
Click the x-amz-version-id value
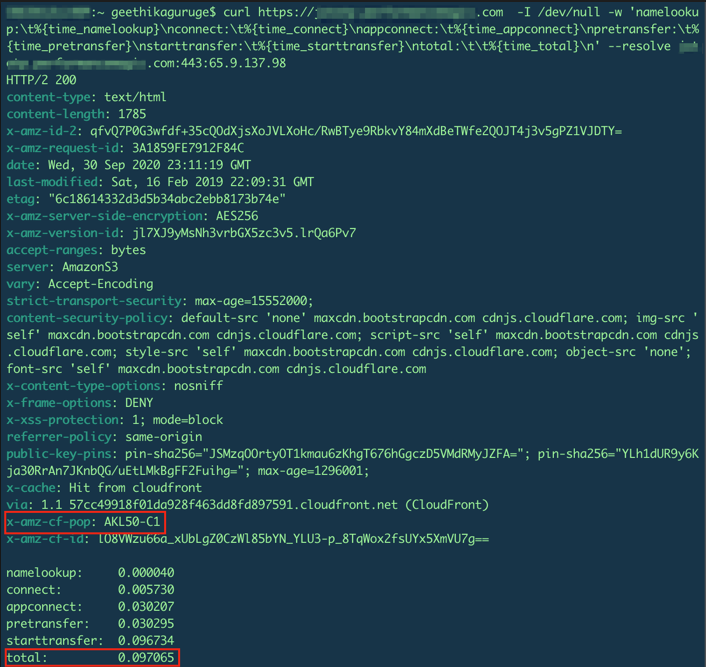[x=244, y=233]
